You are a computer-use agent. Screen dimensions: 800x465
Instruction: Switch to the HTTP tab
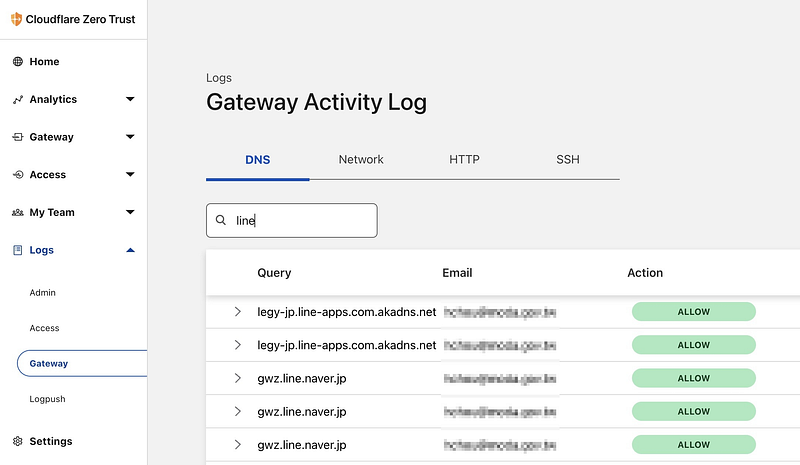pos(464,160)
